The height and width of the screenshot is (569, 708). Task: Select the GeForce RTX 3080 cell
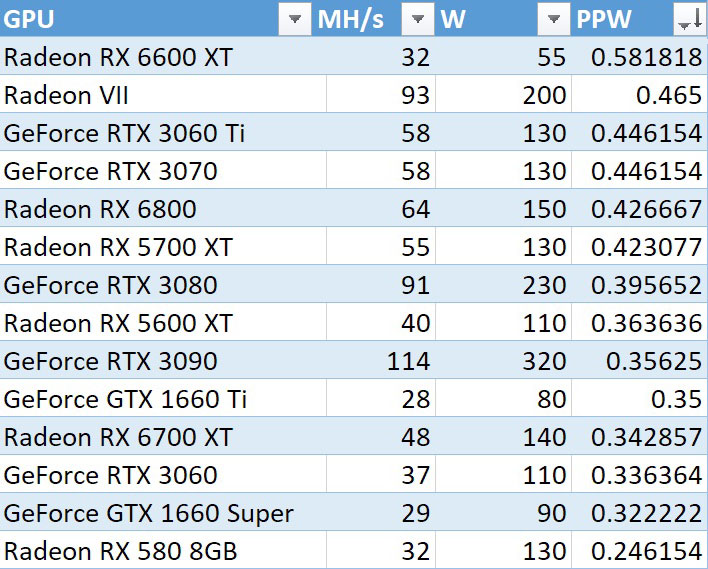coord(163,284)
